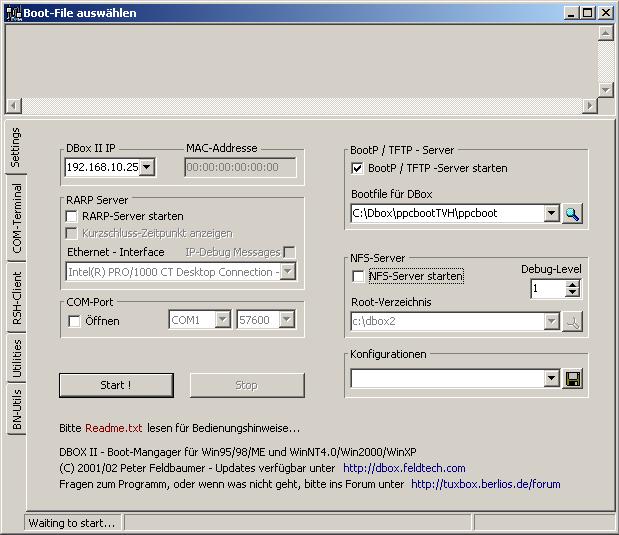Click log pane scroll down arrow
Screen dimensions: 619x535
click(605, 90)
